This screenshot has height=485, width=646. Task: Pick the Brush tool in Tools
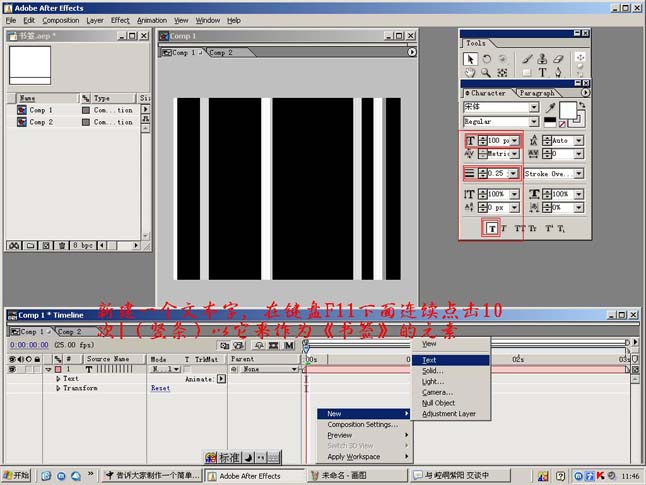pos(527,59)
